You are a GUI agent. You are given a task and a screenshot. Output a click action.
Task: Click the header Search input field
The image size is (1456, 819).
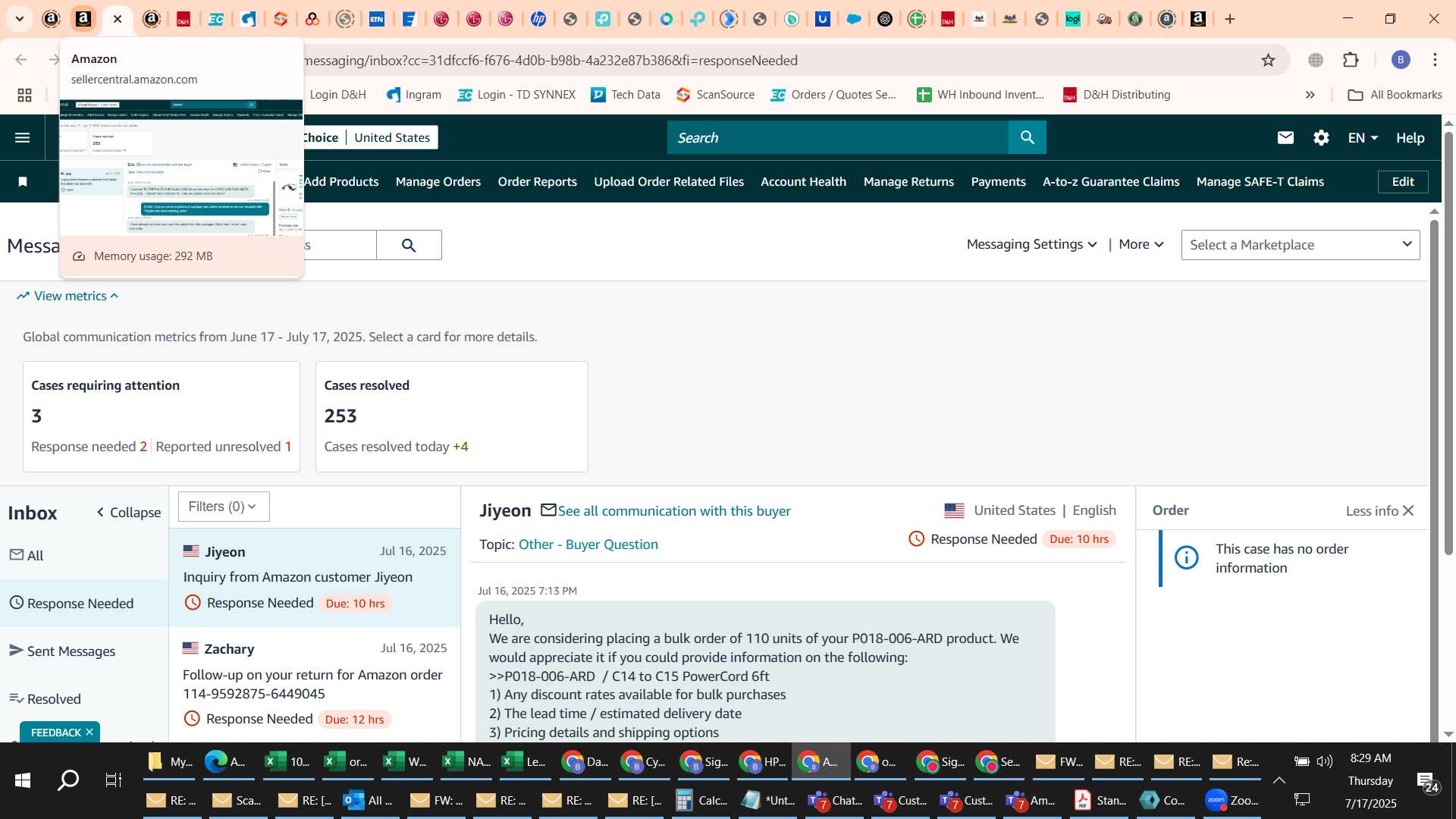click(838, 137)
